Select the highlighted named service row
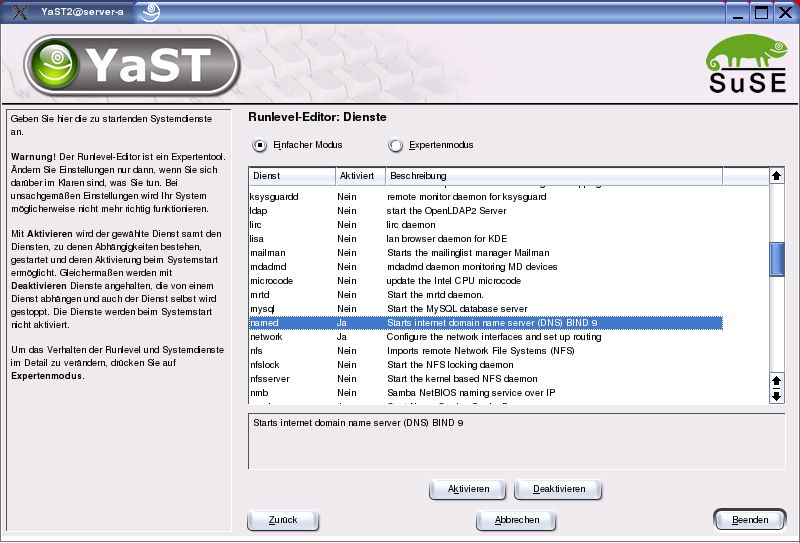 click(x=486, y=323)
